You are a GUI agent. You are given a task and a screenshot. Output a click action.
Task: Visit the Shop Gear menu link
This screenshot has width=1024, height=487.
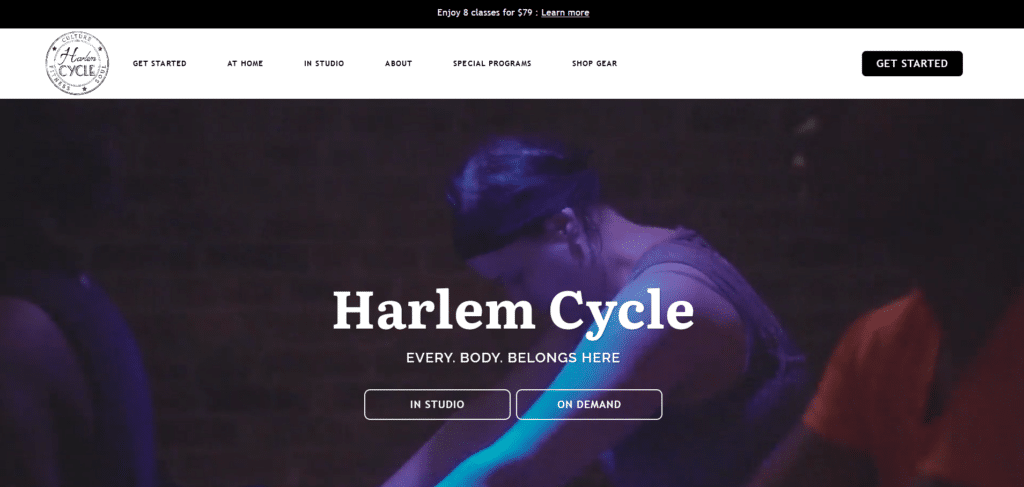(x=594, y=63)
